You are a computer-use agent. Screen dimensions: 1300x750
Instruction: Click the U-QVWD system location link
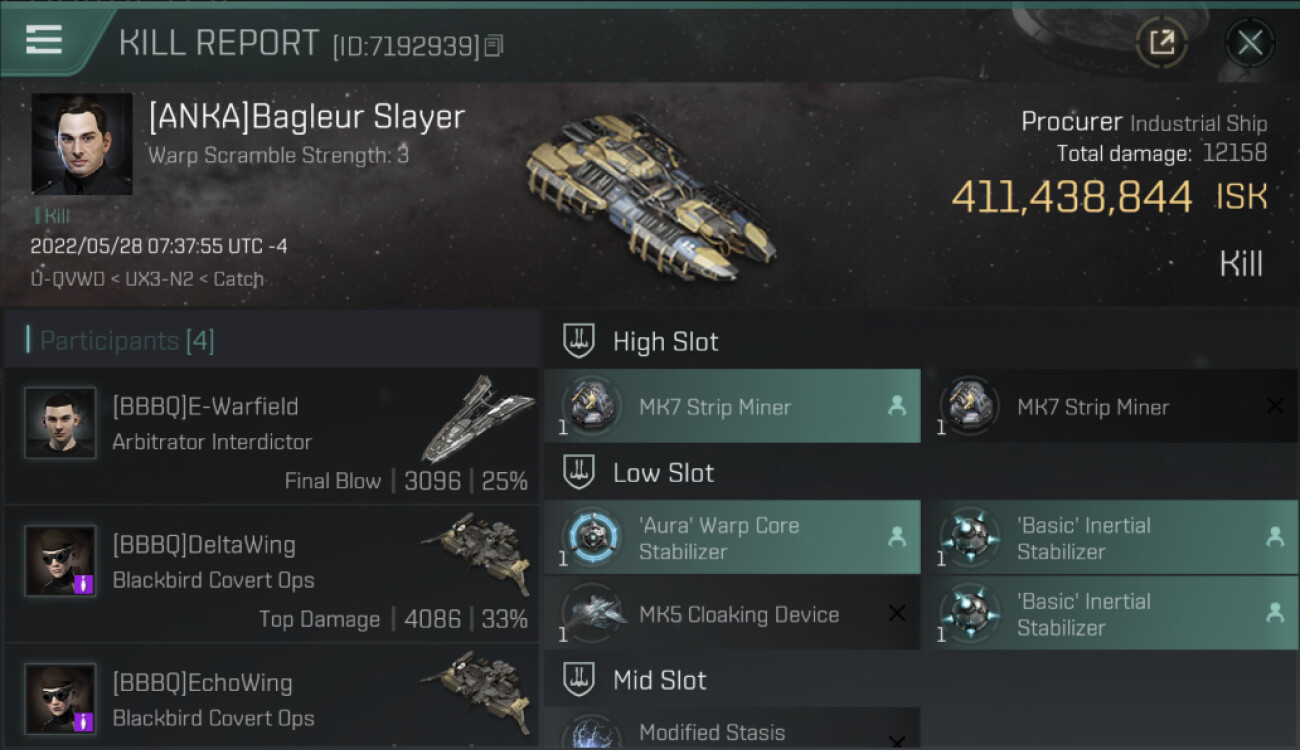click(x=68, y=278)
